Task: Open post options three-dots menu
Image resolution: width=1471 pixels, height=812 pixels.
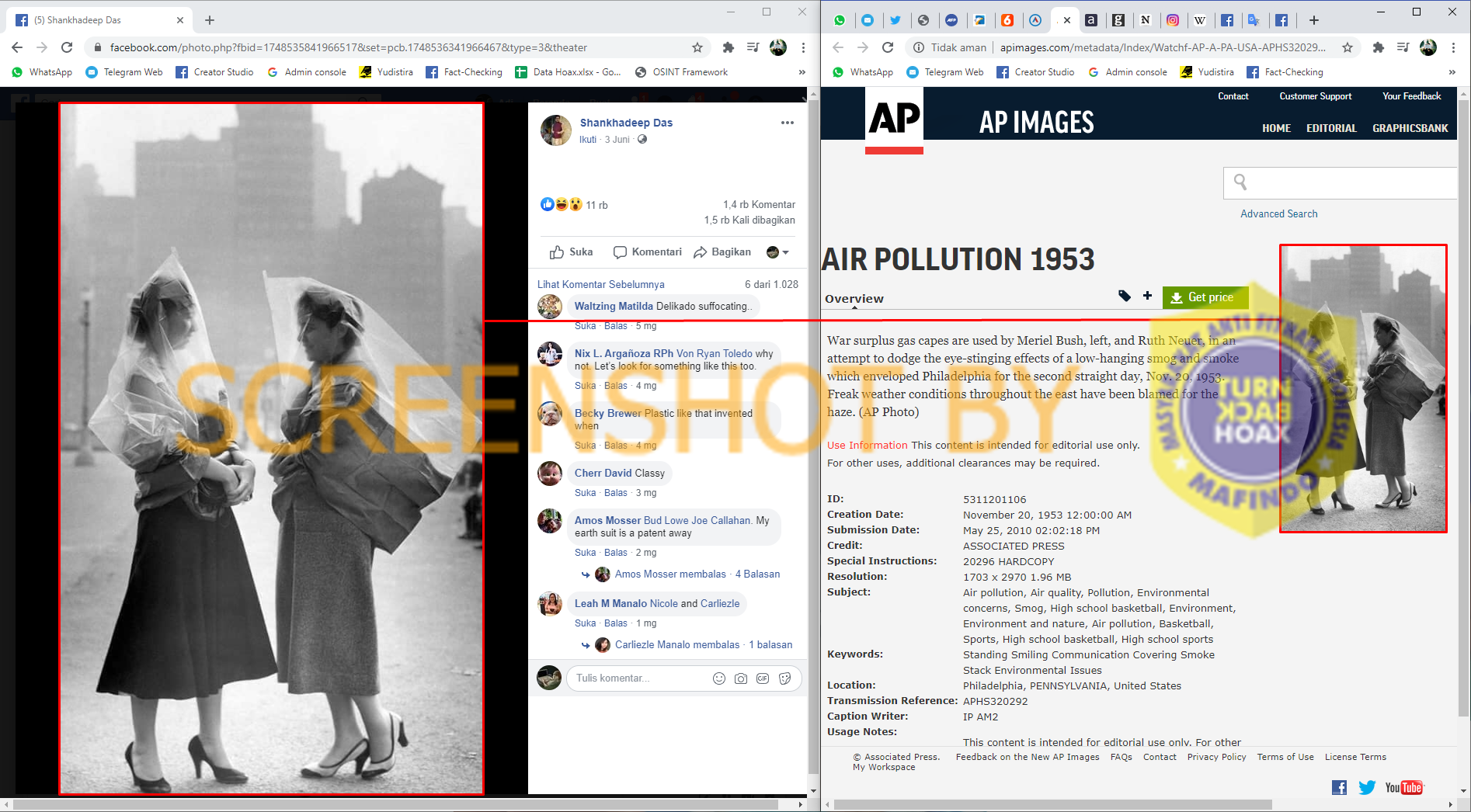Action: [x=788, y=123]
